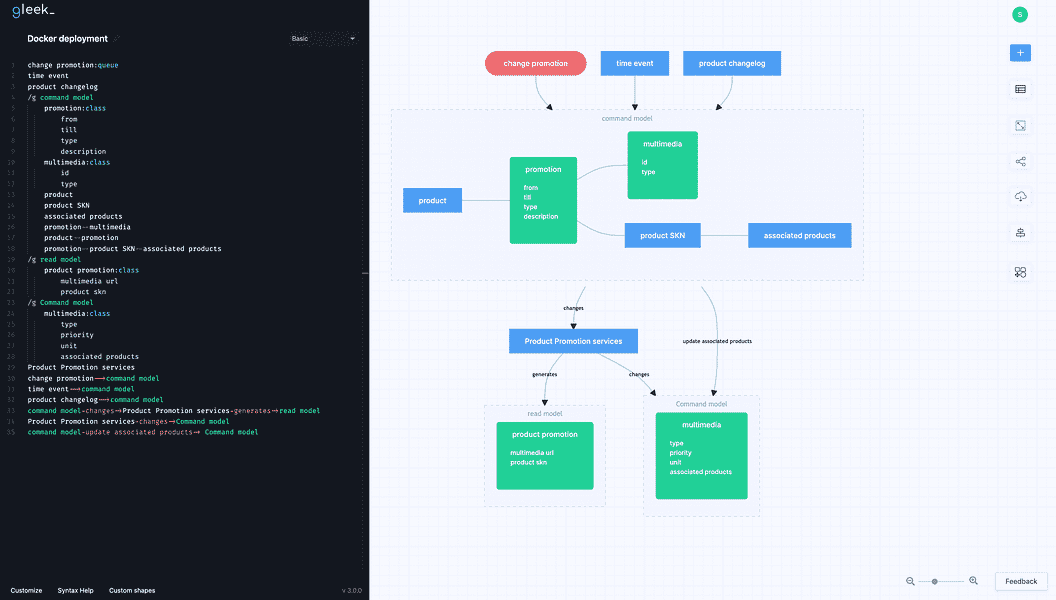Select the image export icon

coord(1020,125)
